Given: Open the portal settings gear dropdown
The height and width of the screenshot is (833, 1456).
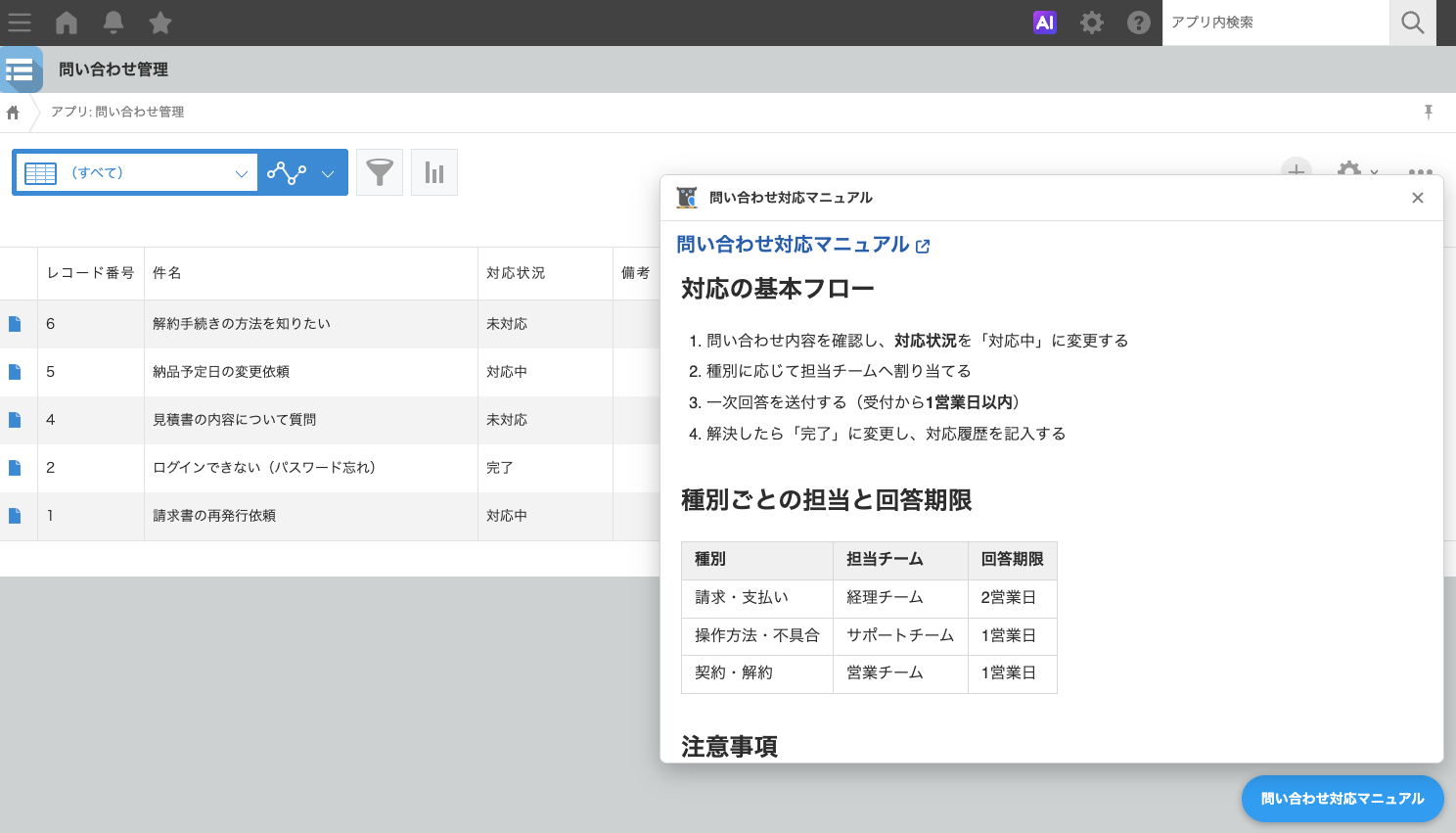Looking at the screenshot, I should coord(1092,23).
